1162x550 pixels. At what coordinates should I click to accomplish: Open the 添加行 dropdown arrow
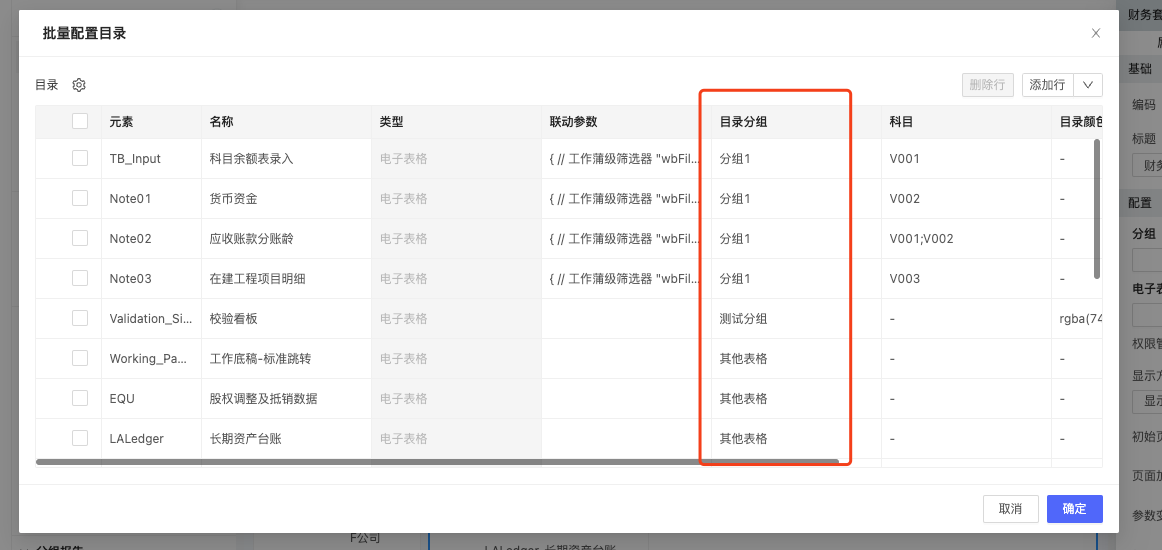[x=1088, y=85]
